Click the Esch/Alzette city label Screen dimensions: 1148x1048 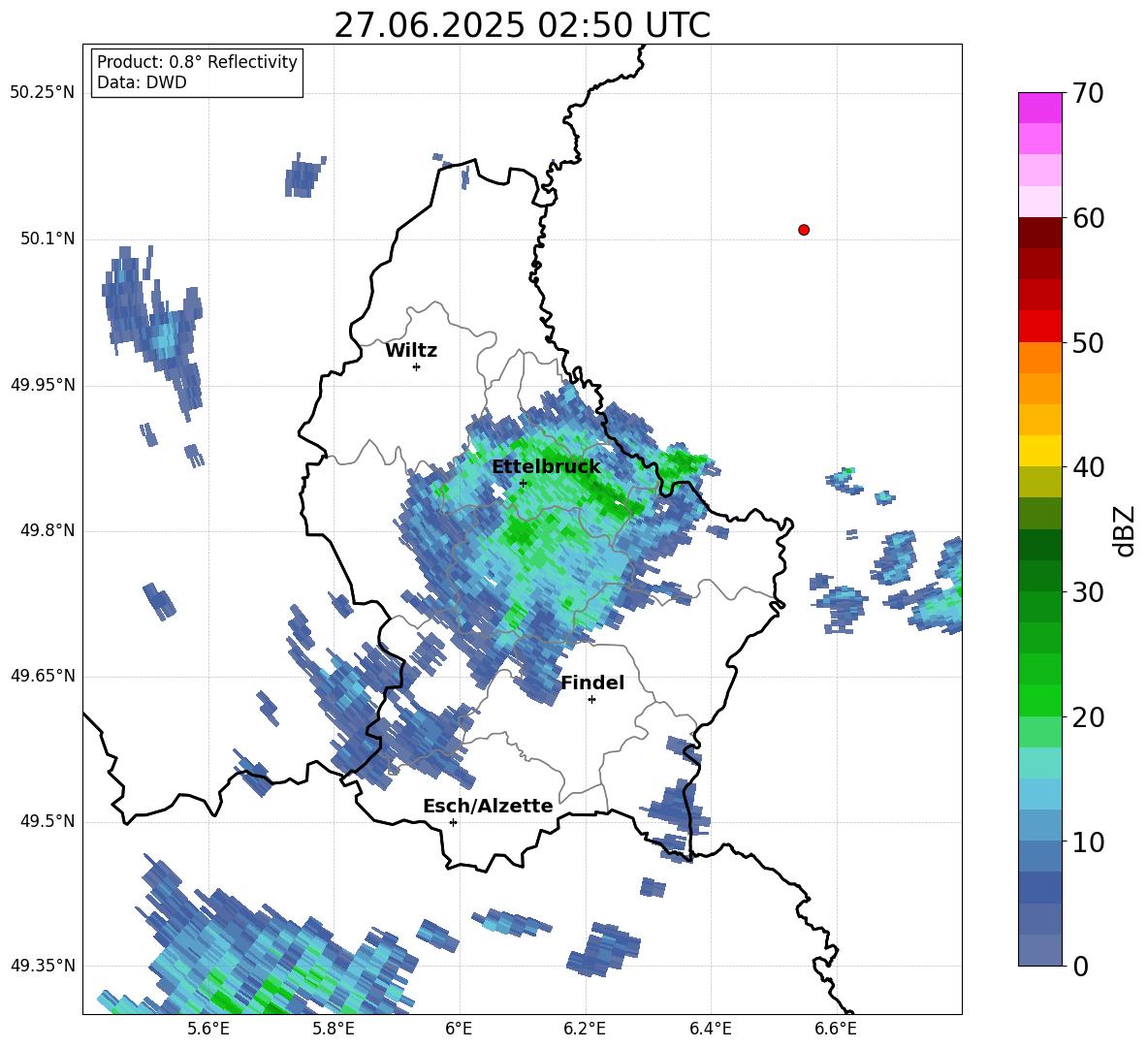tap(488, 806)
